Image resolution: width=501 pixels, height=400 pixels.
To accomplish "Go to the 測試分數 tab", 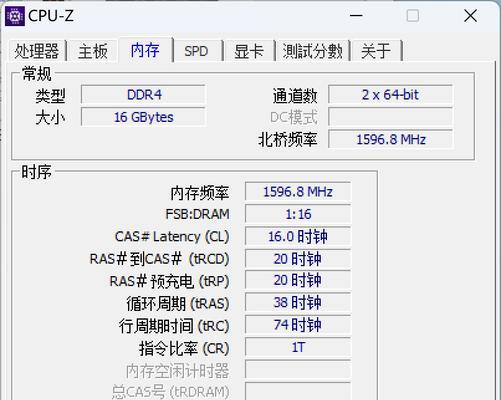I will tap(312, 51).
